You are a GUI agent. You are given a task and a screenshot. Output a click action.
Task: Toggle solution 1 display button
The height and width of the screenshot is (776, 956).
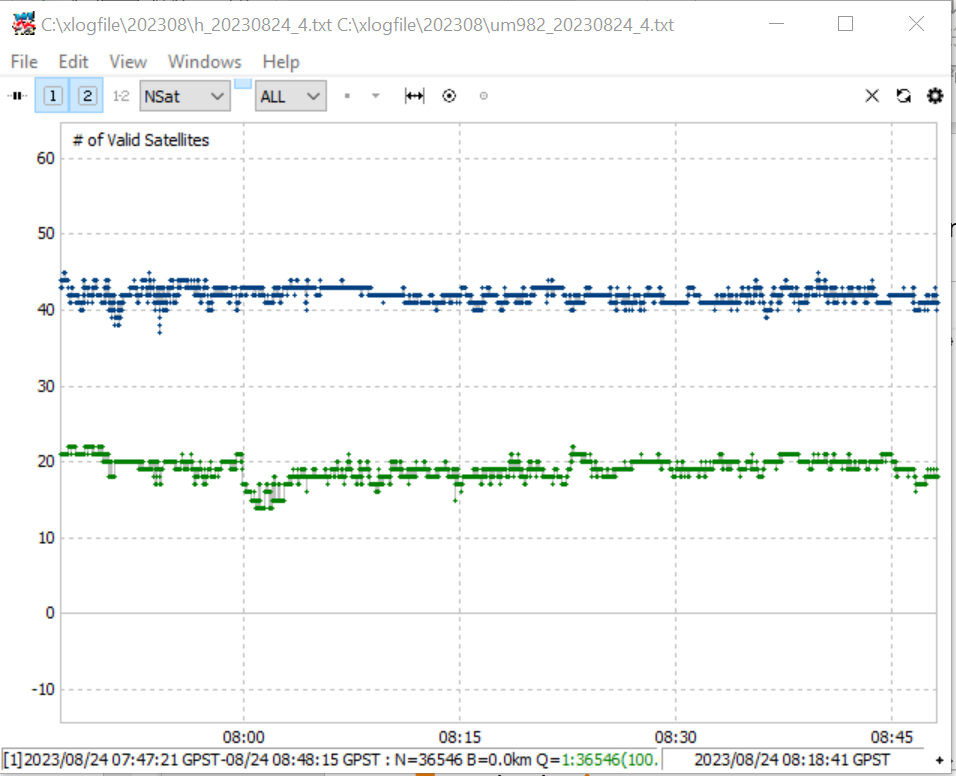click(53, 96)
